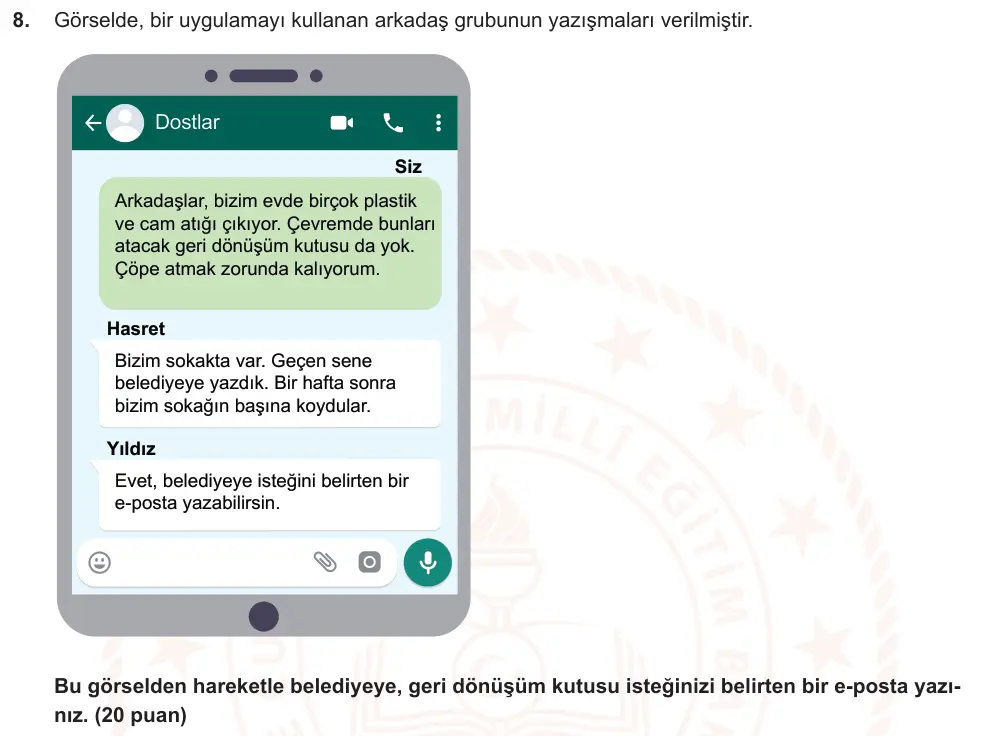Tap the green microphone voice message button
The width and height of the screenshot is (1001, 736).
coord(428,562)
